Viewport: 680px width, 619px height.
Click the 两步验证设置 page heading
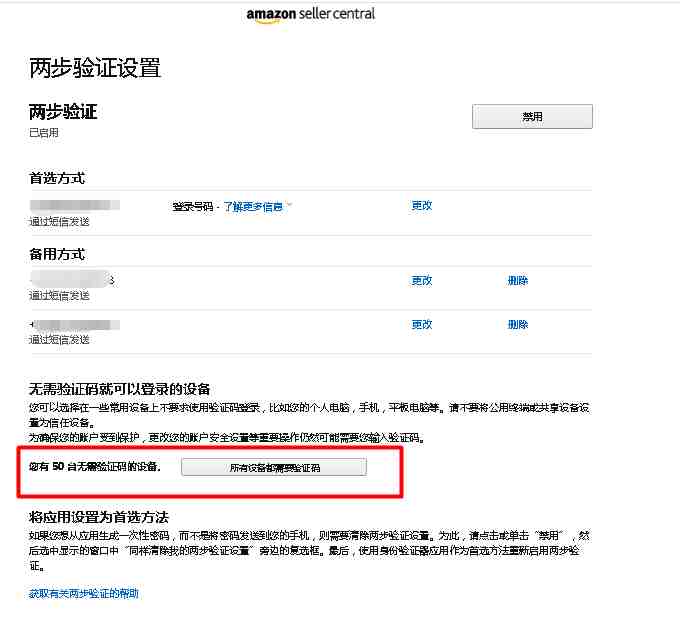[x=95, y=68]
